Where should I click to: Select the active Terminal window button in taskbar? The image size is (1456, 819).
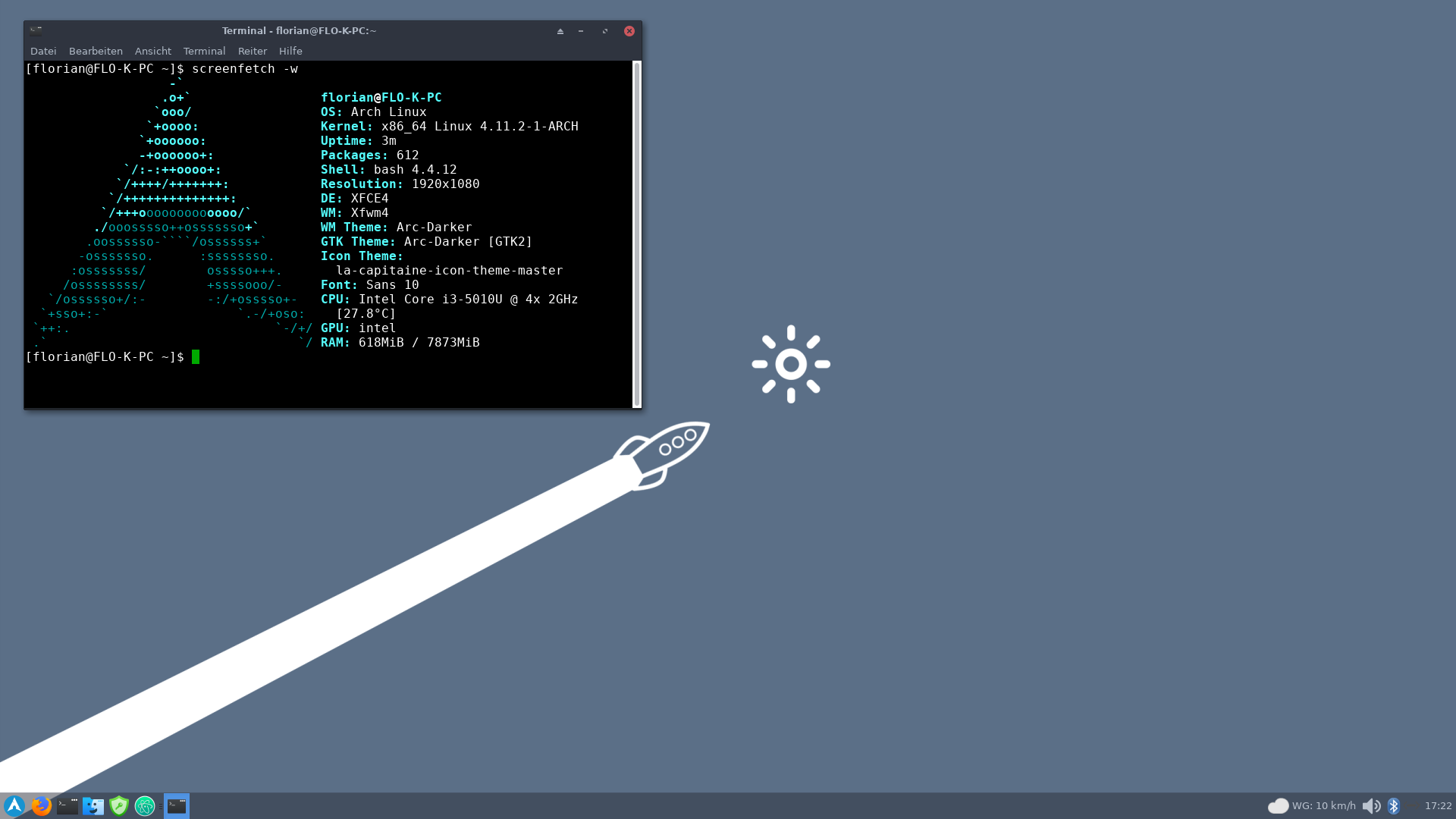177,805
